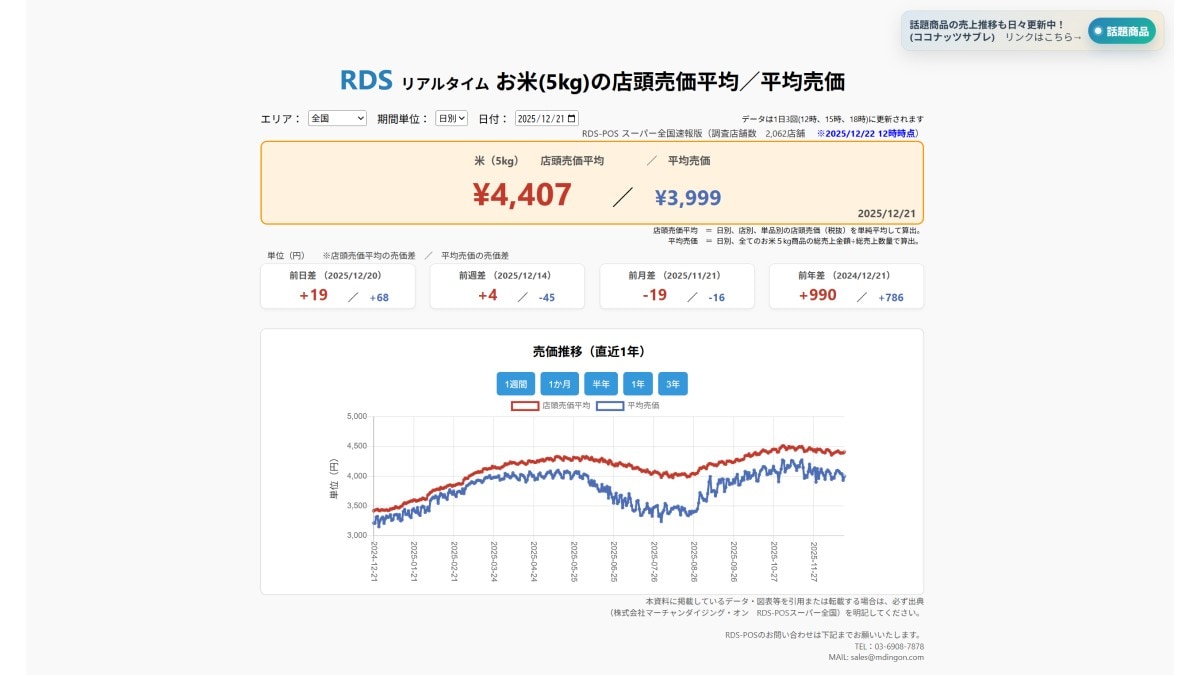Click the circle icon inside 話題商品 badge
1200x675 pixels.
coord(1099,31)
